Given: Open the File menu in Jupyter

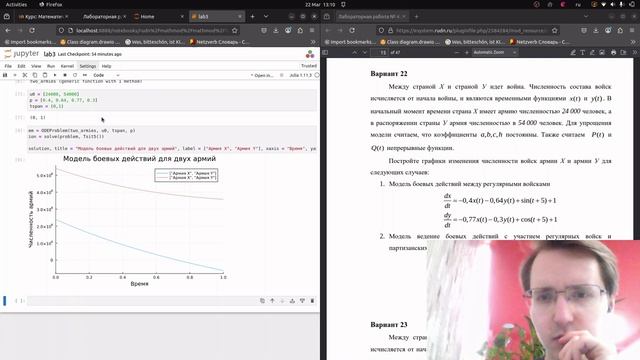Looking at the screenshot, I should pos(8,66).
